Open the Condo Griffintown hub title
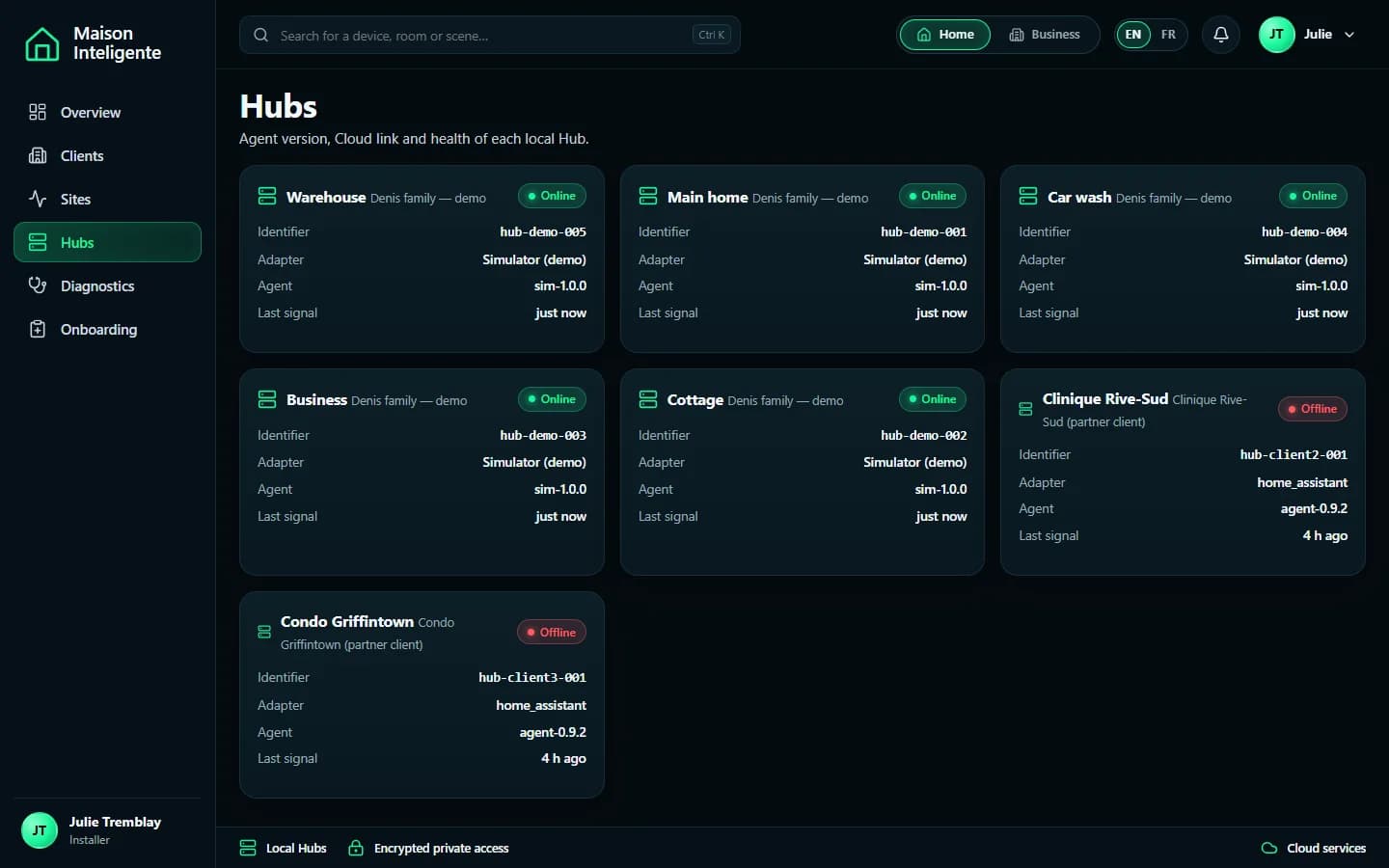 (347, 622)
